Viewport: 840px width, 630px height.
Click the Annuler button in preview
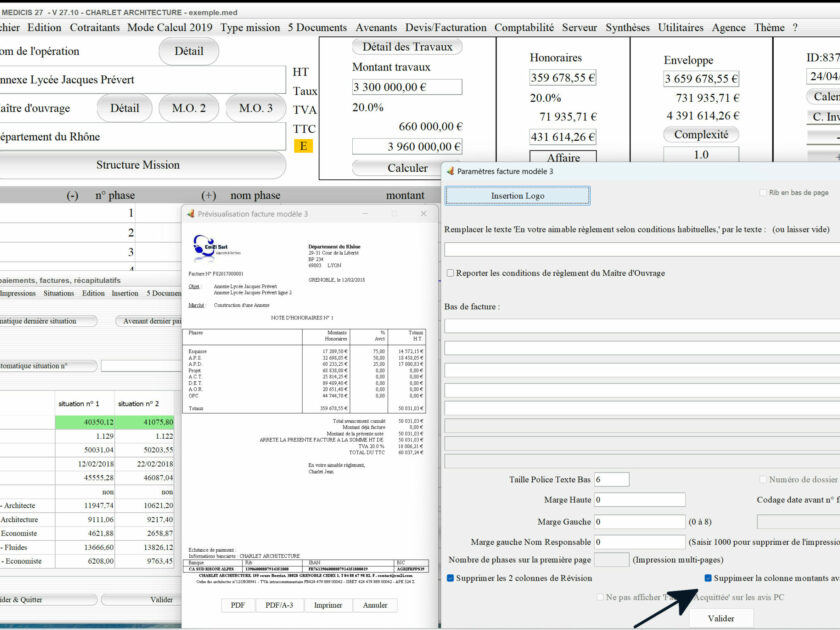(x=375, y=605)
